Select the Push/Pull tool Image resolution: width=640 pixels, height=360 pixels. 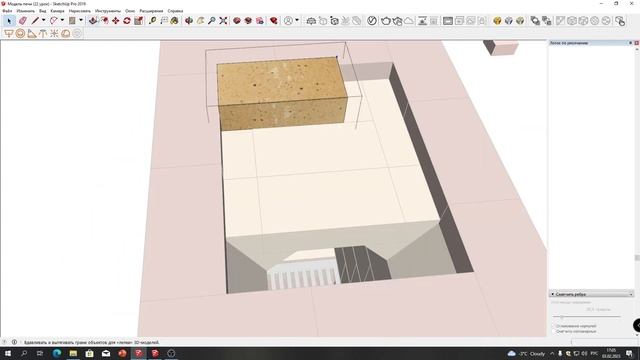[93, 20]
